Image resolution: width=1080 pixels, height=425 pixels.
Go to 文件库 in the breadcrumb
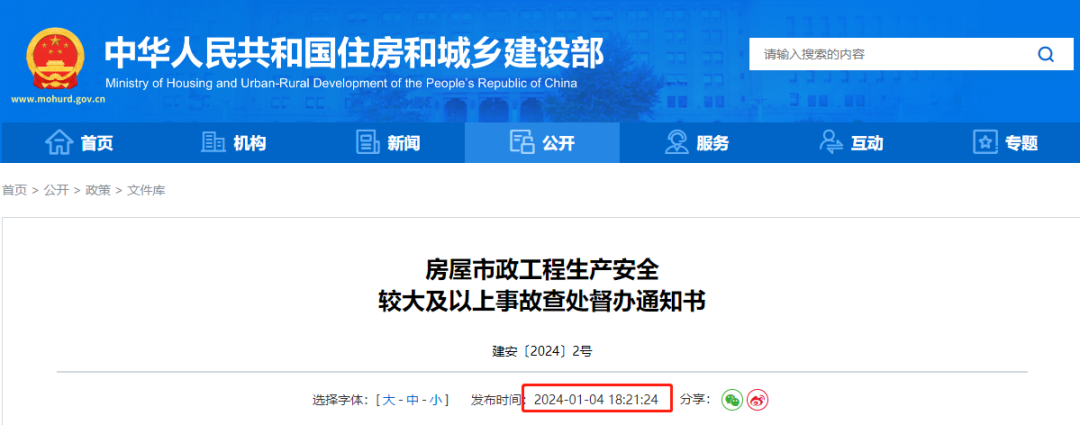coord(146,190)
